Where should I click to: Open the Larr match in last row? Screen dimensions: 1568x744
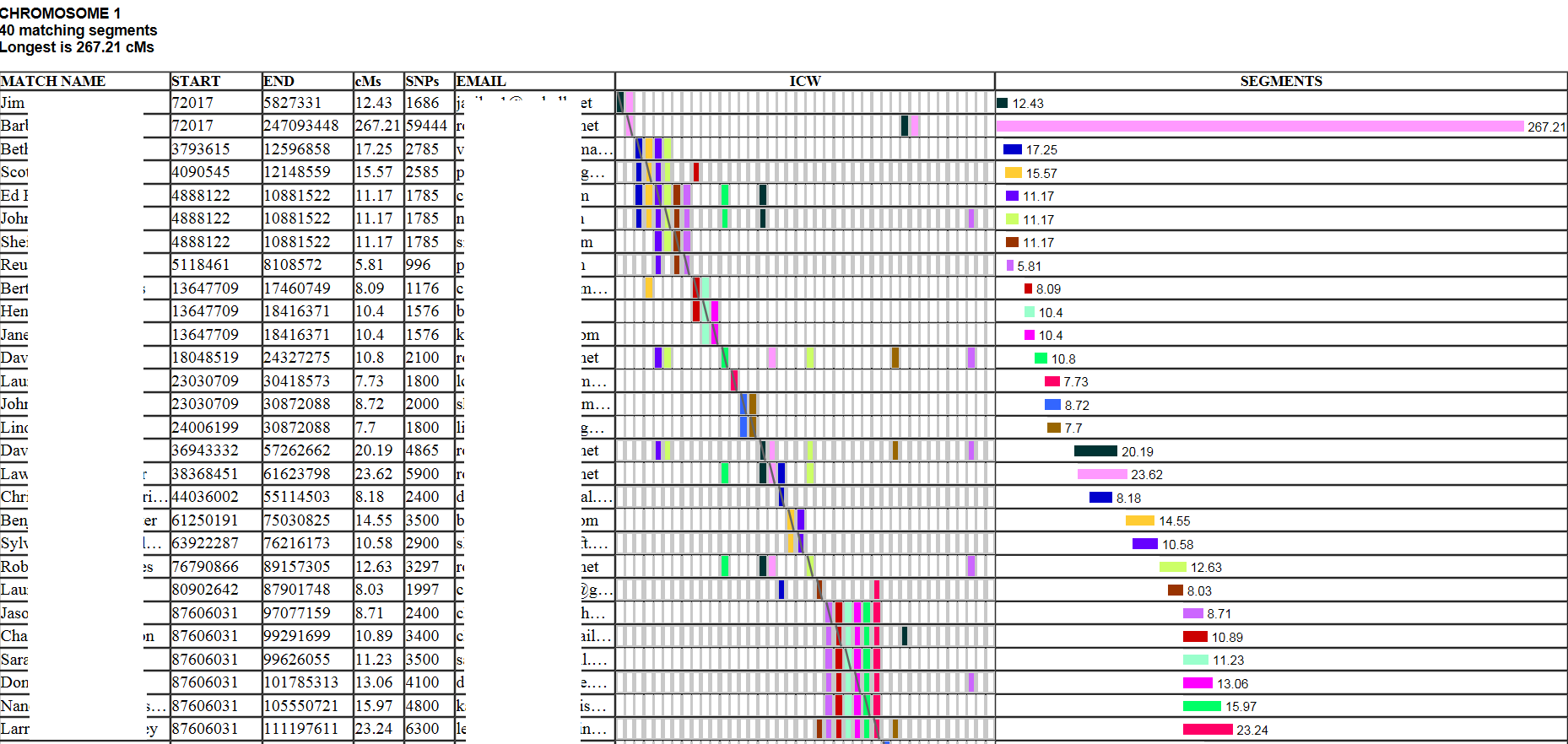pyautogui.click(x=14, y=729)
